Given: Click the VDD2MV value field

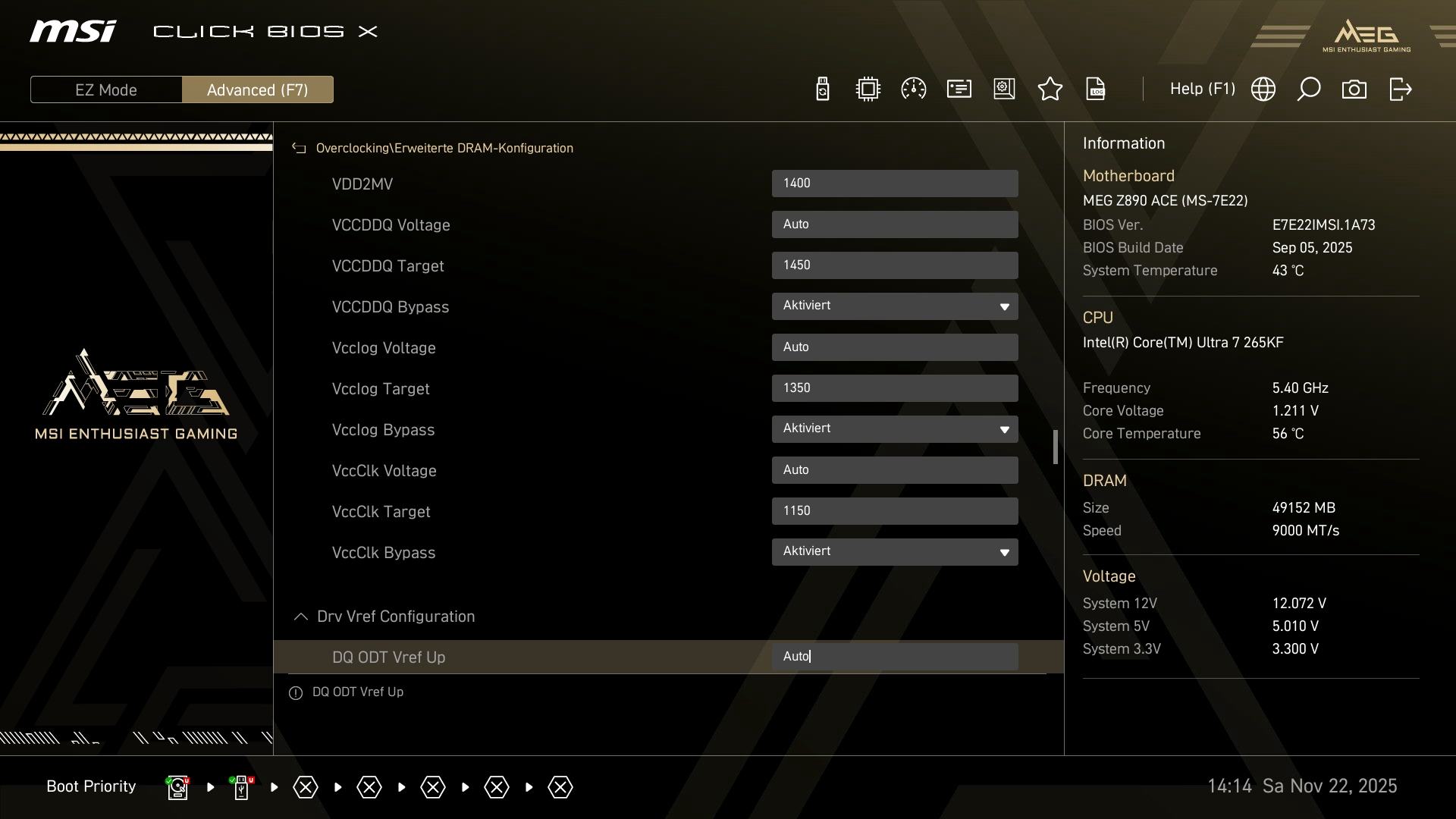Looking at the screenshot, I should tap(894, 184).
